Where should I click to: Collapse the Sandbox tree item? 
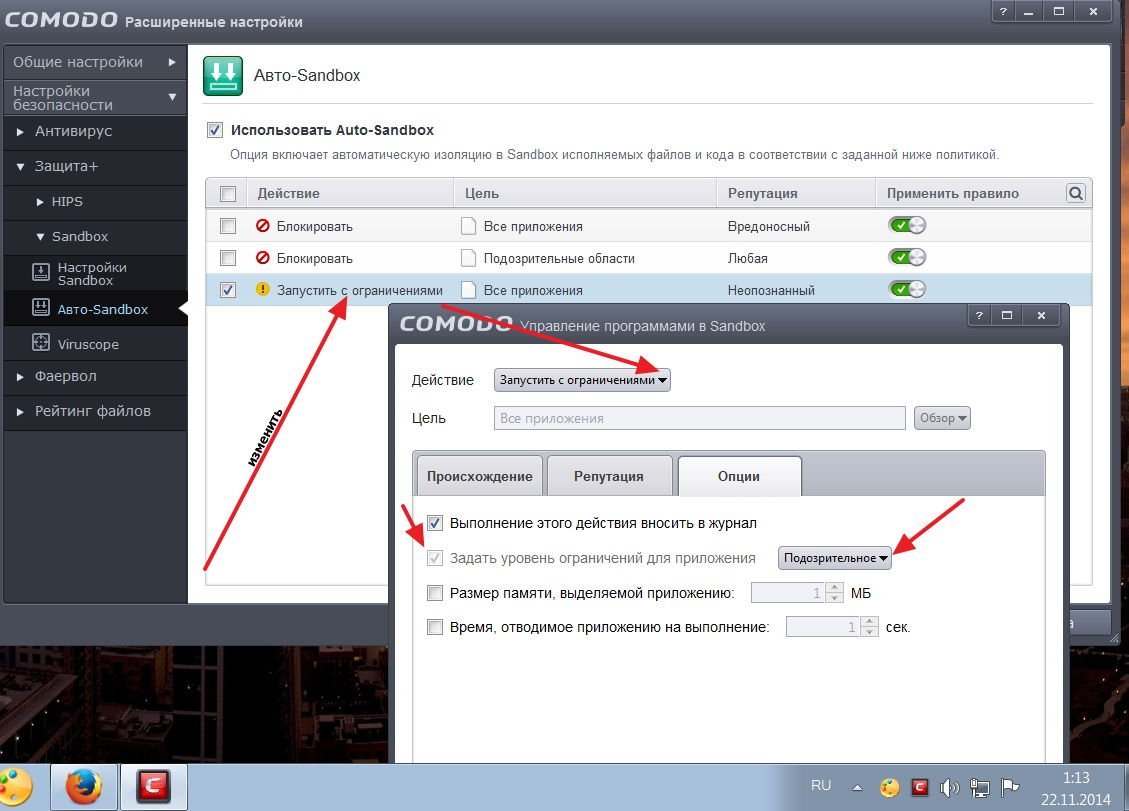40,236
